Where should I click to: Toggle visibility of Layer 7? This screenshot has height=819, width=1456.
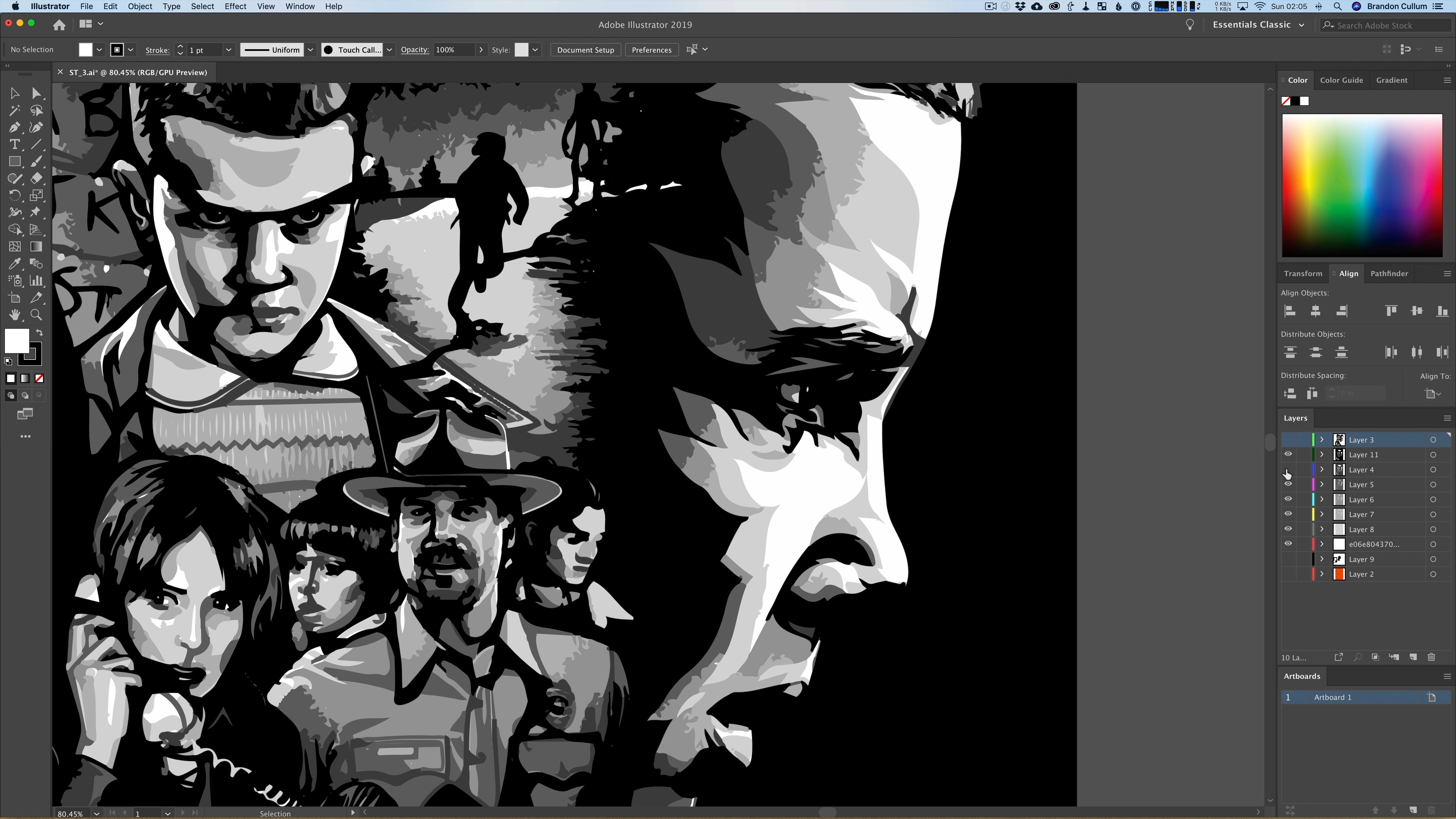pos(1288,514)
